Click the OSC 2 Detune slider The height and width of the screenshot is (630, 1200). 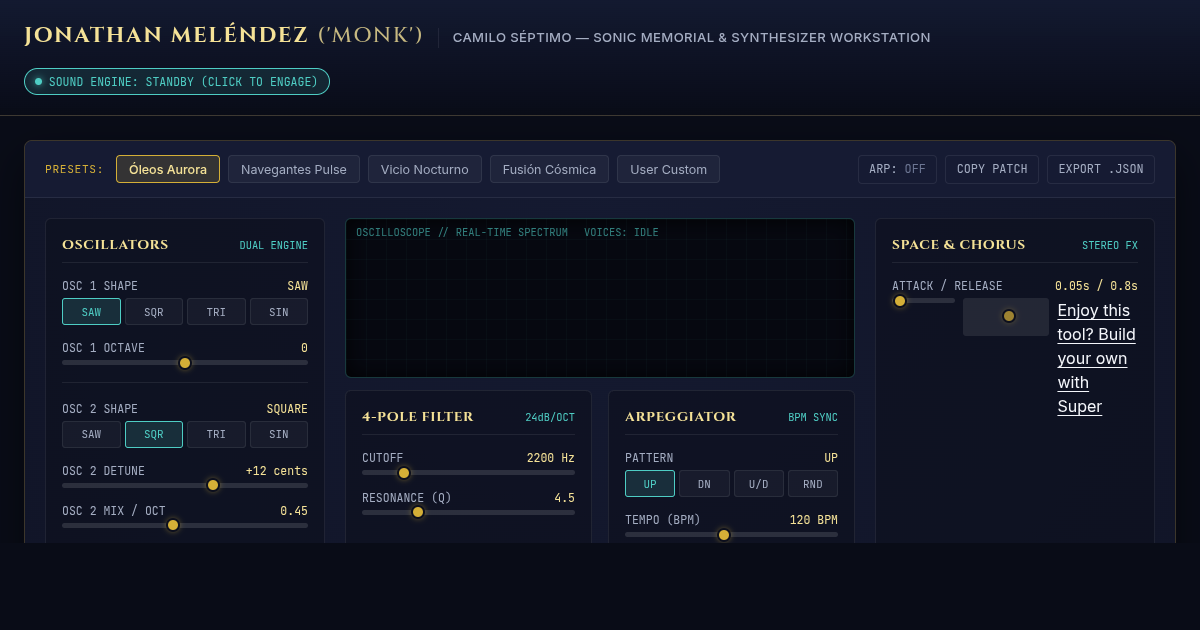[x=185, y=485]
